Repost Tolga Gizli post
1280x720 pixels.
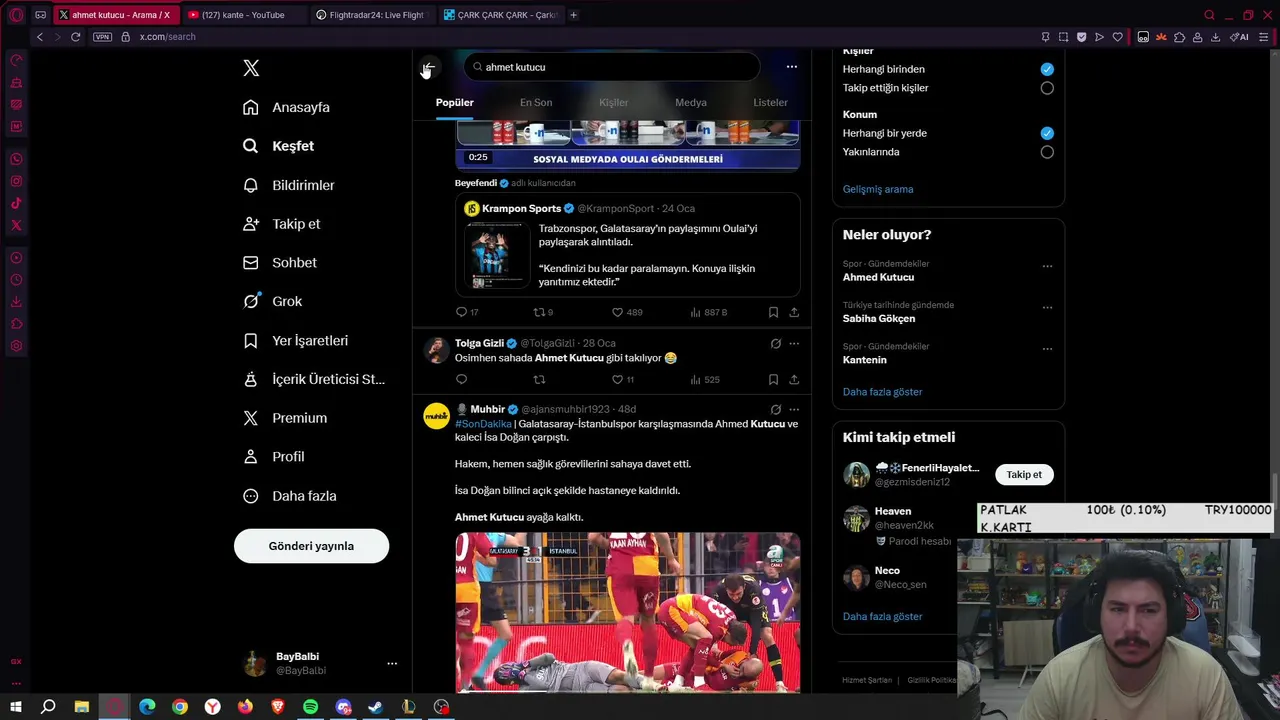pyautogui.click(x=539, y=379)
